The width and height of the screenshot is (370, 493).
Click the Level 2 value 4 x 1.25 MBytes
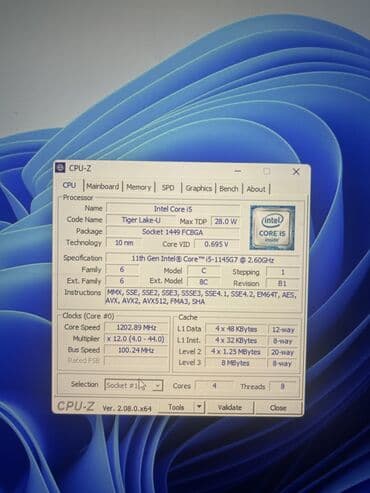236,352
